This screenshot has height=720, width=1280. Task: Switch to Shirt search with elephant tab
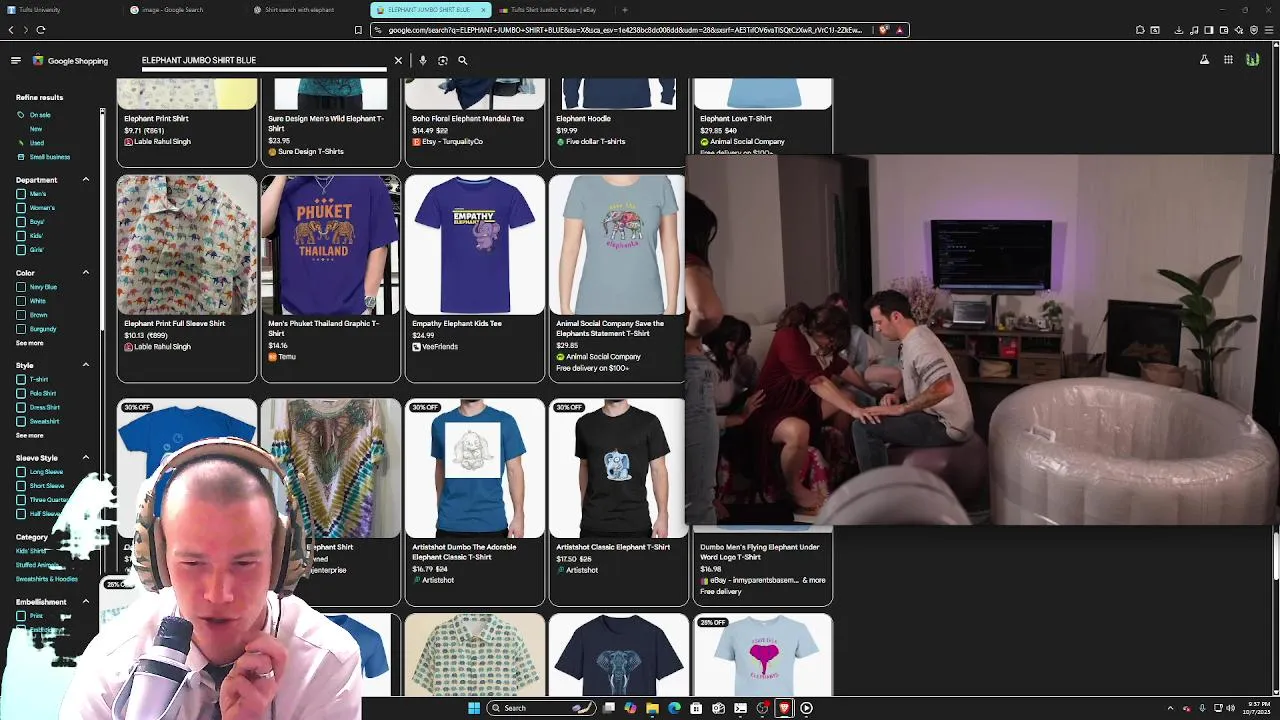point(308,10)
